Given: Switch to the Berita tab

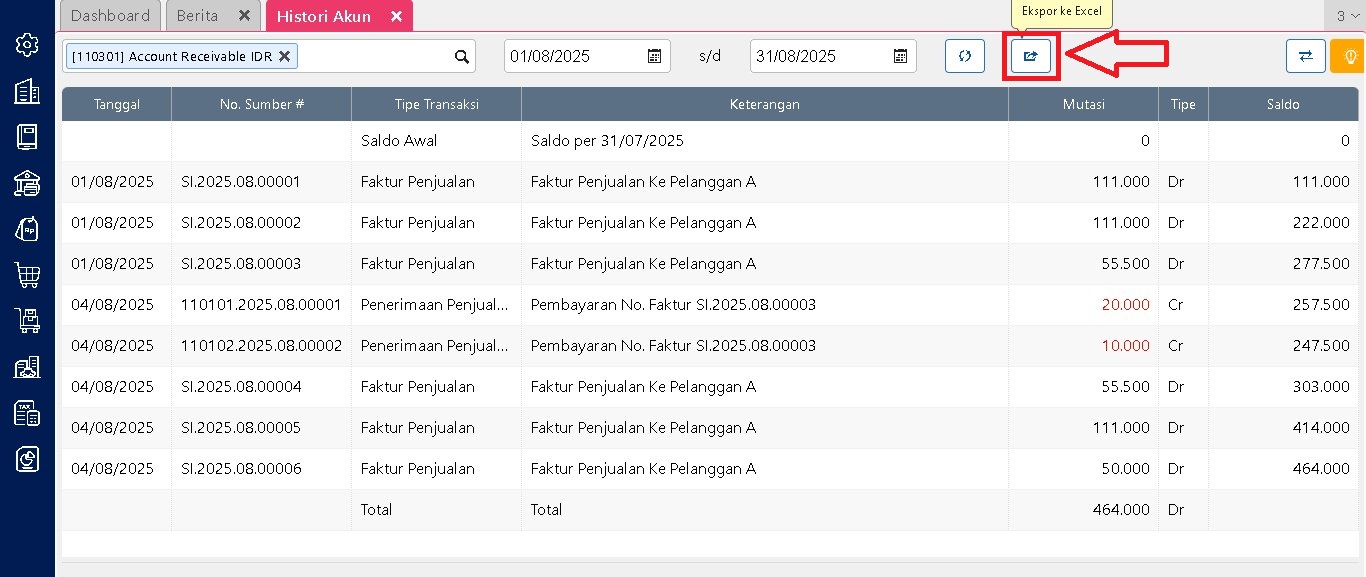Looking at the screenshot, I should [x=198, y=16].
